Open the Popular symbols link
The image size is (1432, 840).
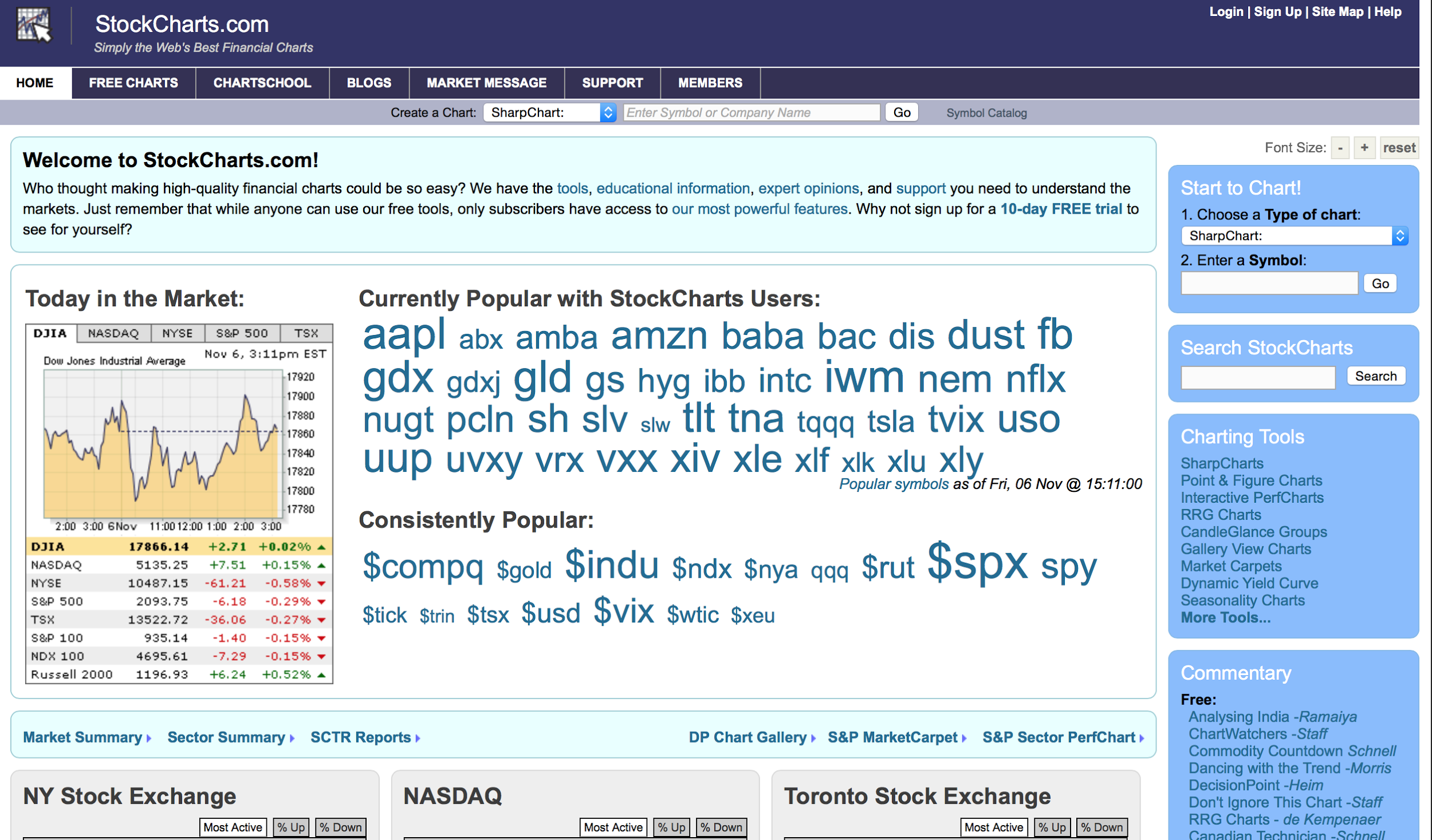894,484
